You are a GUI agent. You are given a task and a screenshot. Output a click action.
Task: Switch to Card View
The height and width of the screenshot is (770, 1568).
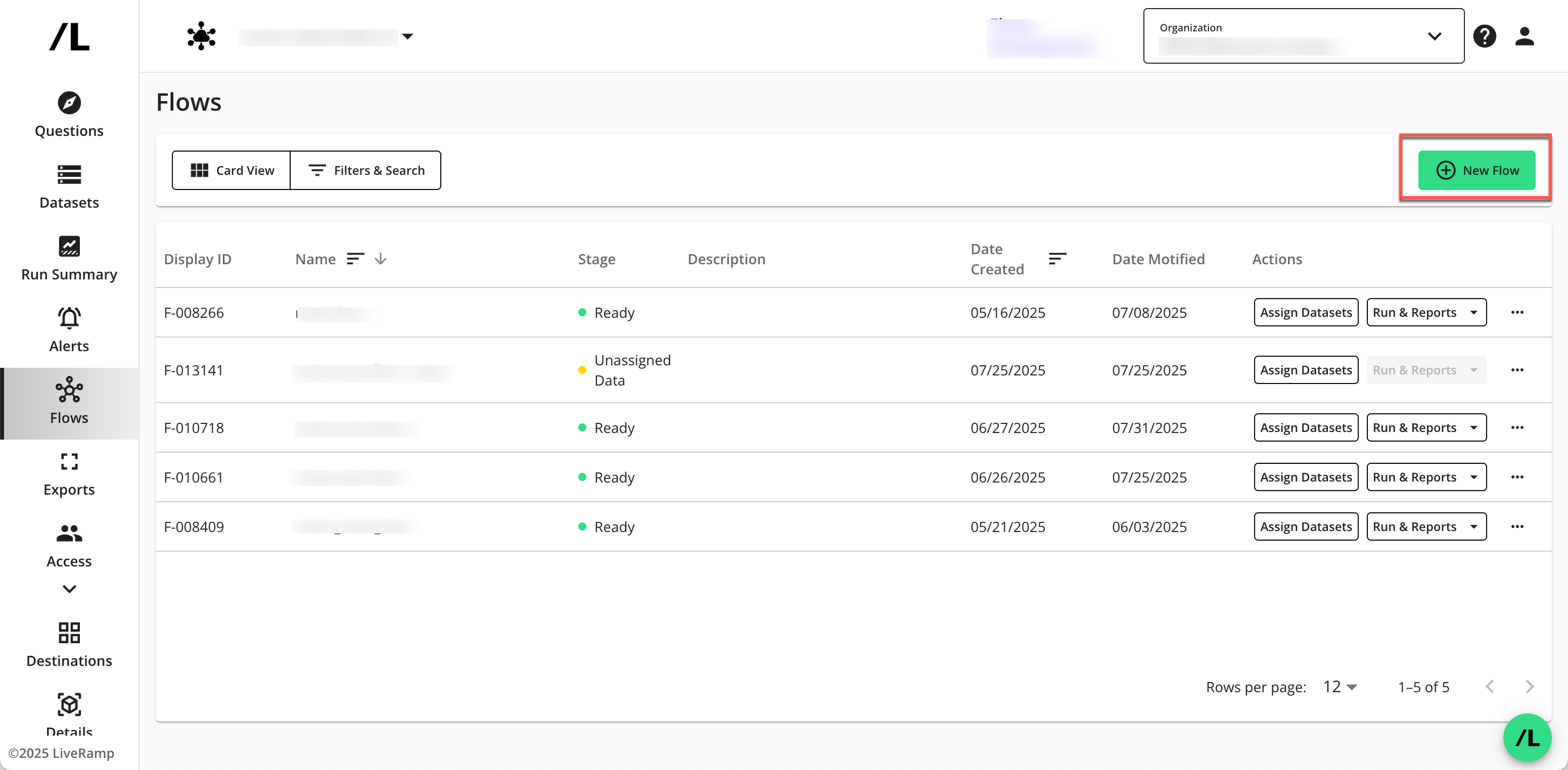point(232,170)
